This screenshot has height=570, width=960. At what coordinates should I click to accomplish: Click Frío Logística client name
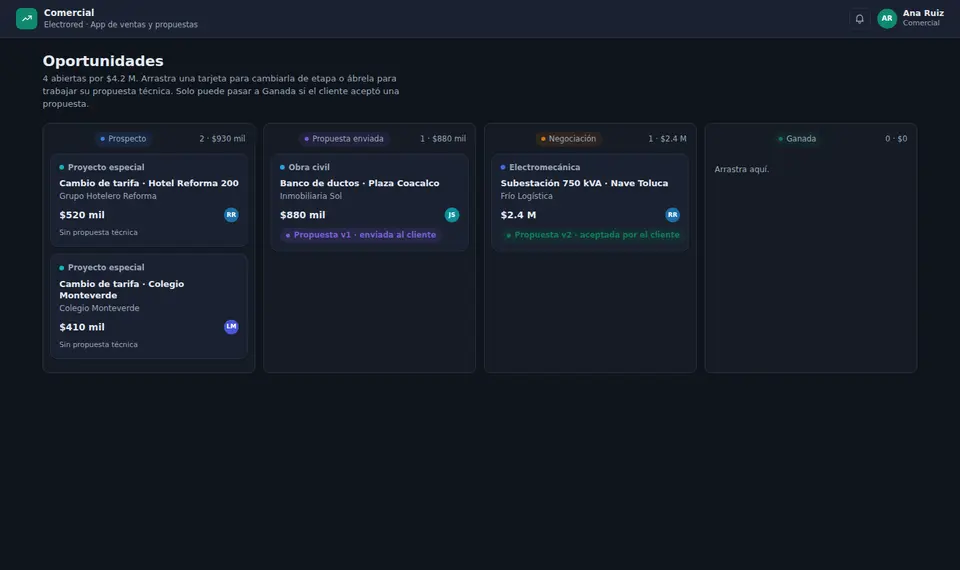tap(526, 196)
